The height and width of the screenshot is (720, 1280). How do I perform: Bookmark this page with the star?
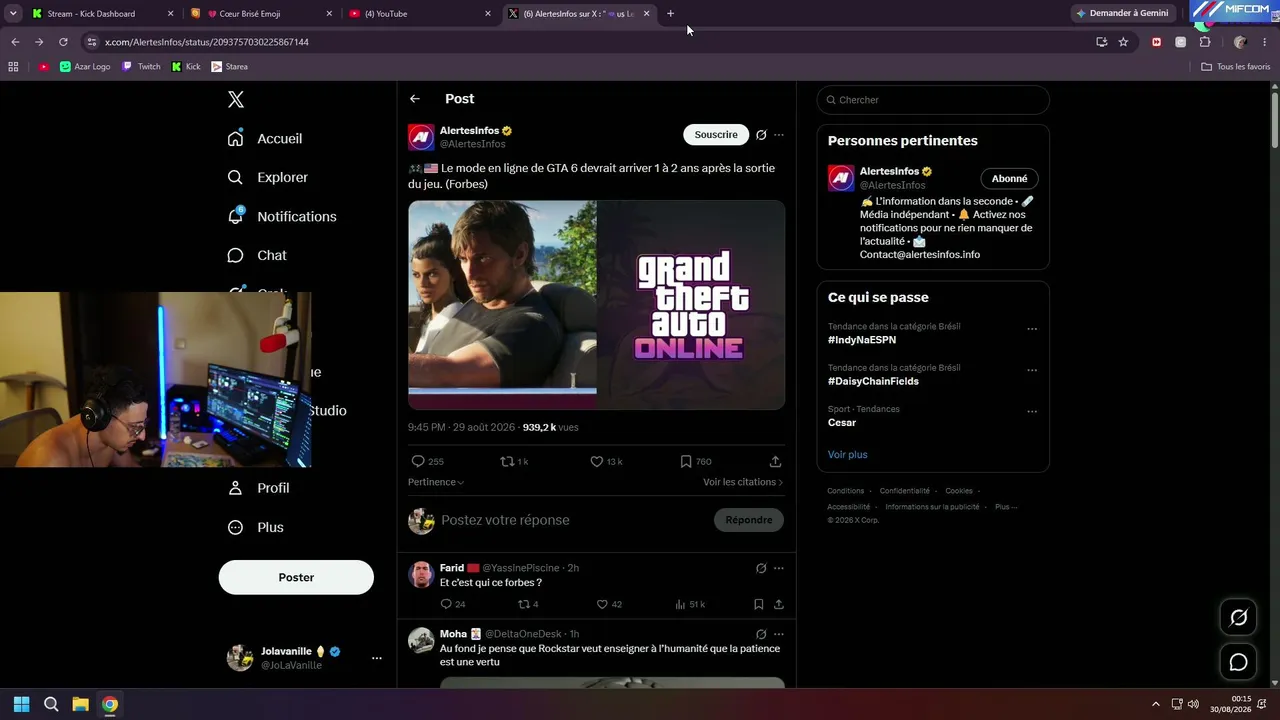point(1123,42)
